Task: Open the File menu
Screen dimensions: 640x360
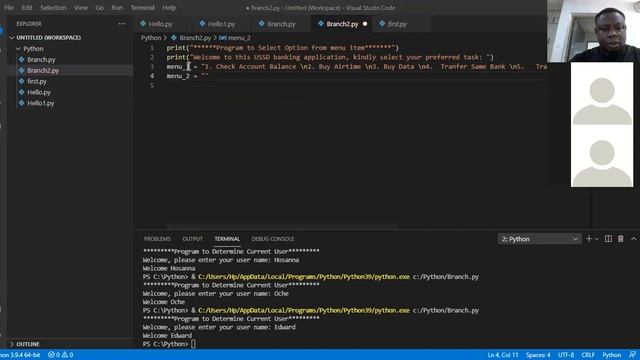Action: point(9,7)
